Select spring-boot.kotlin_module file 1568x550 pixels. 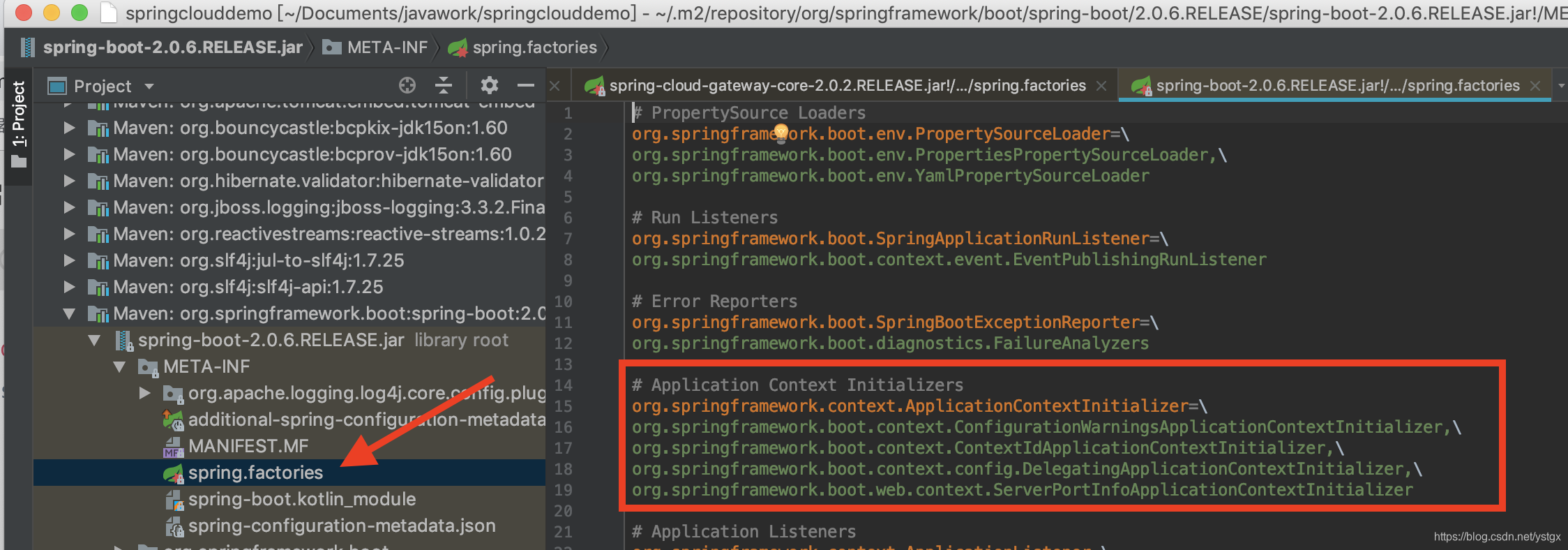point(289,499)
